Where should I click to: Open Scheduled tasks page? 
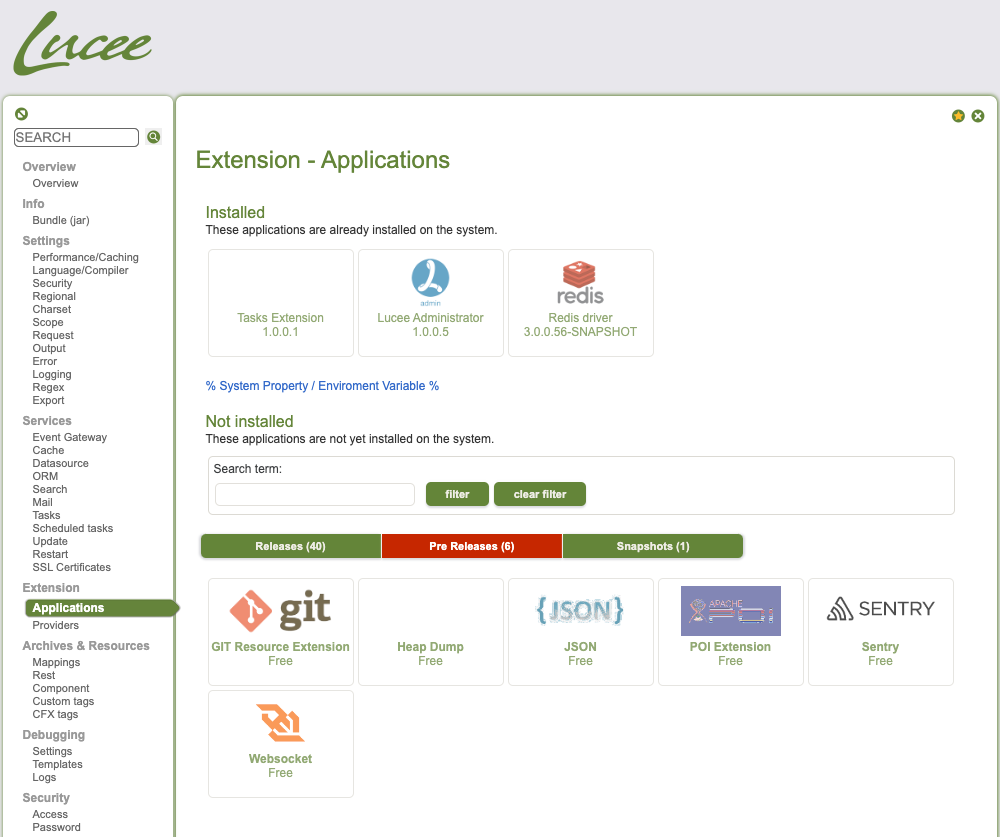click(73, 528)
